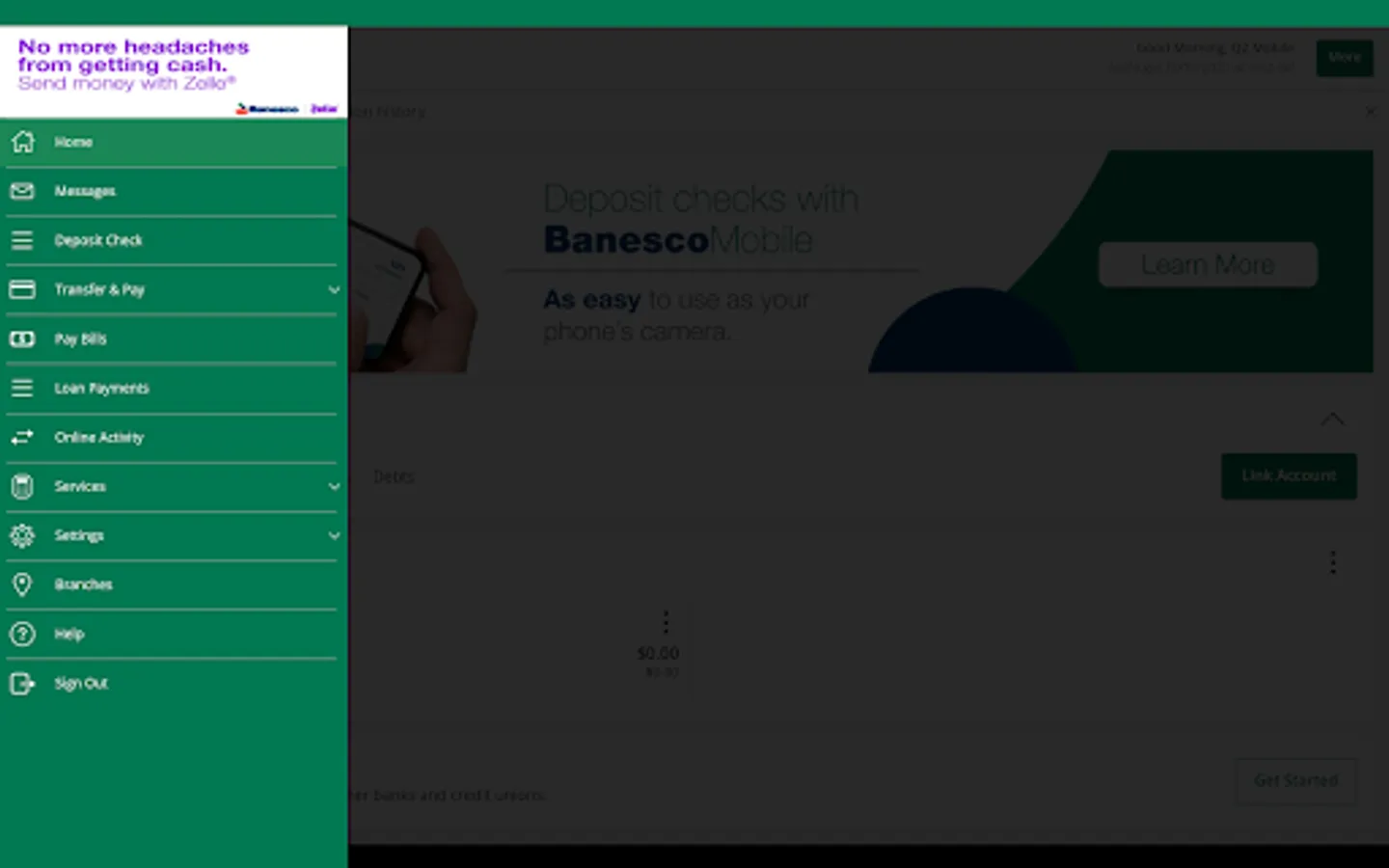Viewport: 1389px width, 868px height.
Task: Go to Home menu item
Action: point(174,142)
